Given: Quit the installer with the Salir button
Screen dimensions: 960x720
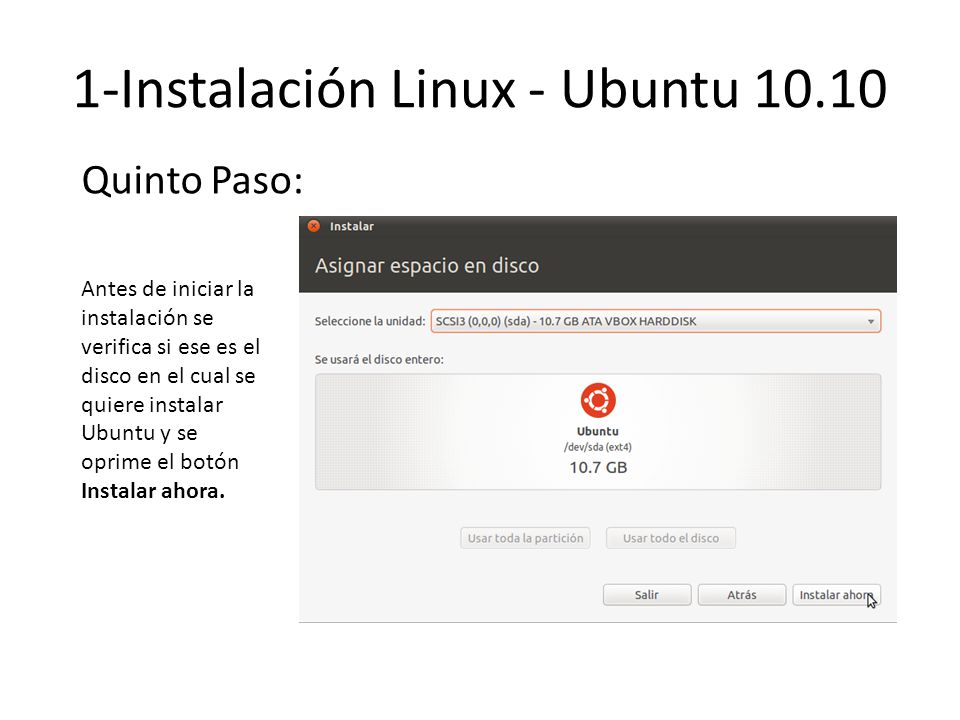Looking at the screenshot, I should (647, 595).
